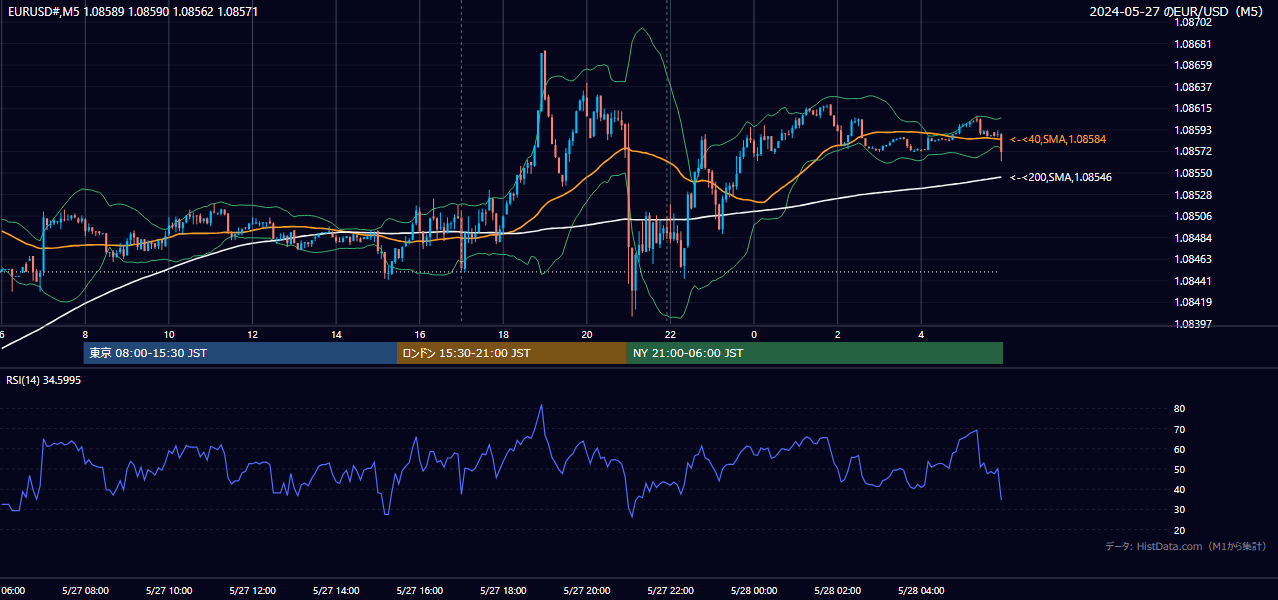Click price axis value 1.08419
Viewport: 1278px width, 600px height.
click(x=1192, y=302)
